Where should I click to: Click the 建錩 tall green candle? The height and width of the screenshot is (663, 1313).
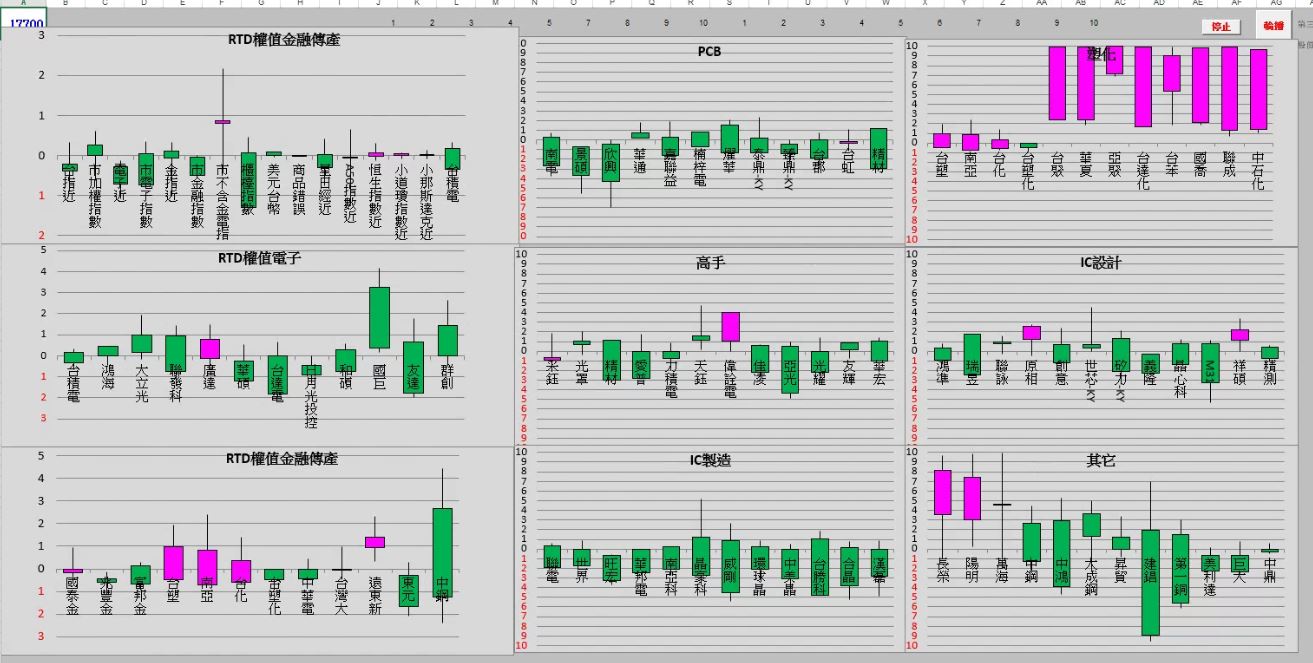(1150, 583)
